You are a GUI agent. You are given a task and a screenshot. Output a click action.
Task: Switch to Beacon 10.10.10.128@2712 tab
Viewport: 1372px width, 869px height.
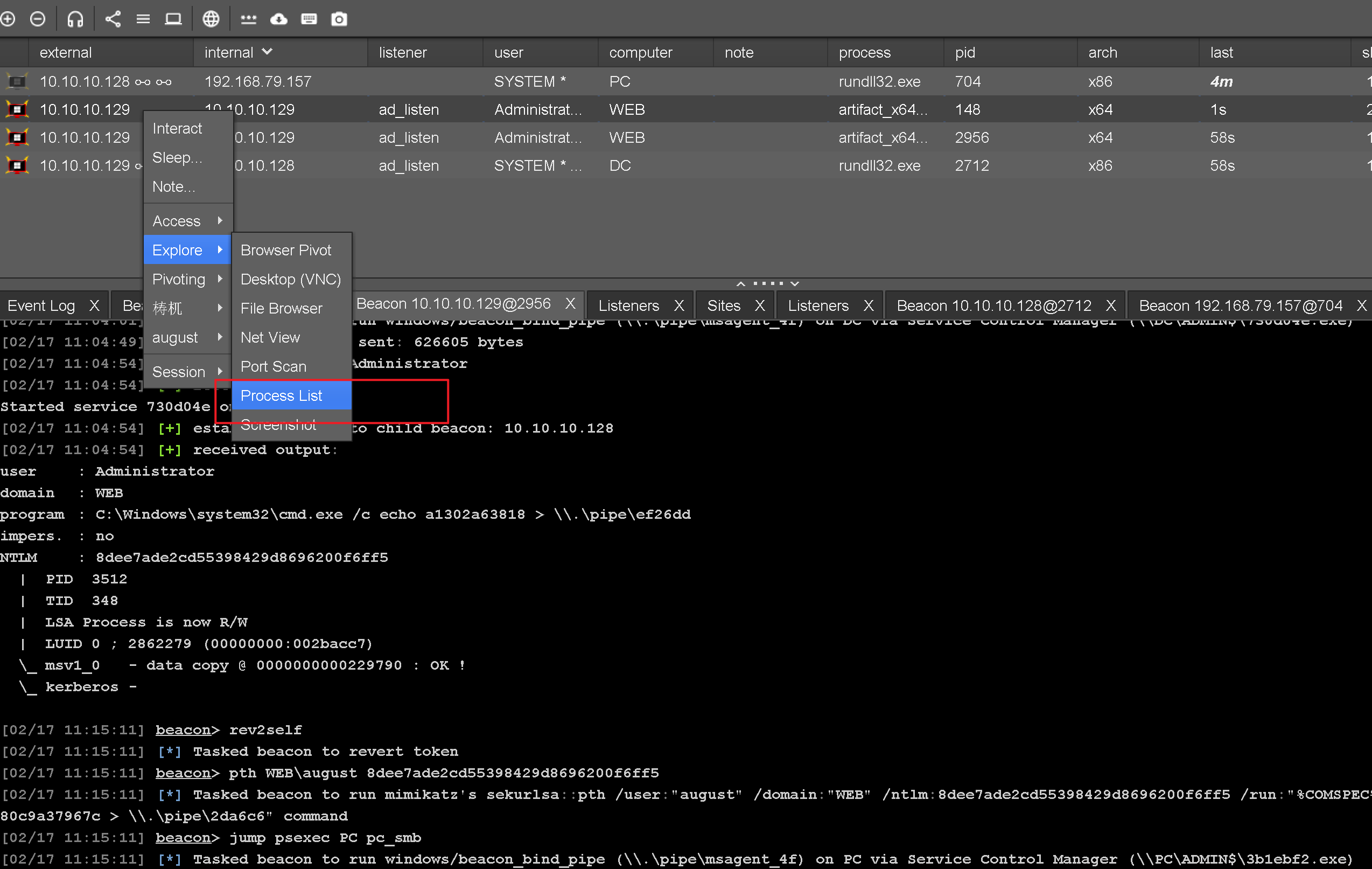point(993,305)
